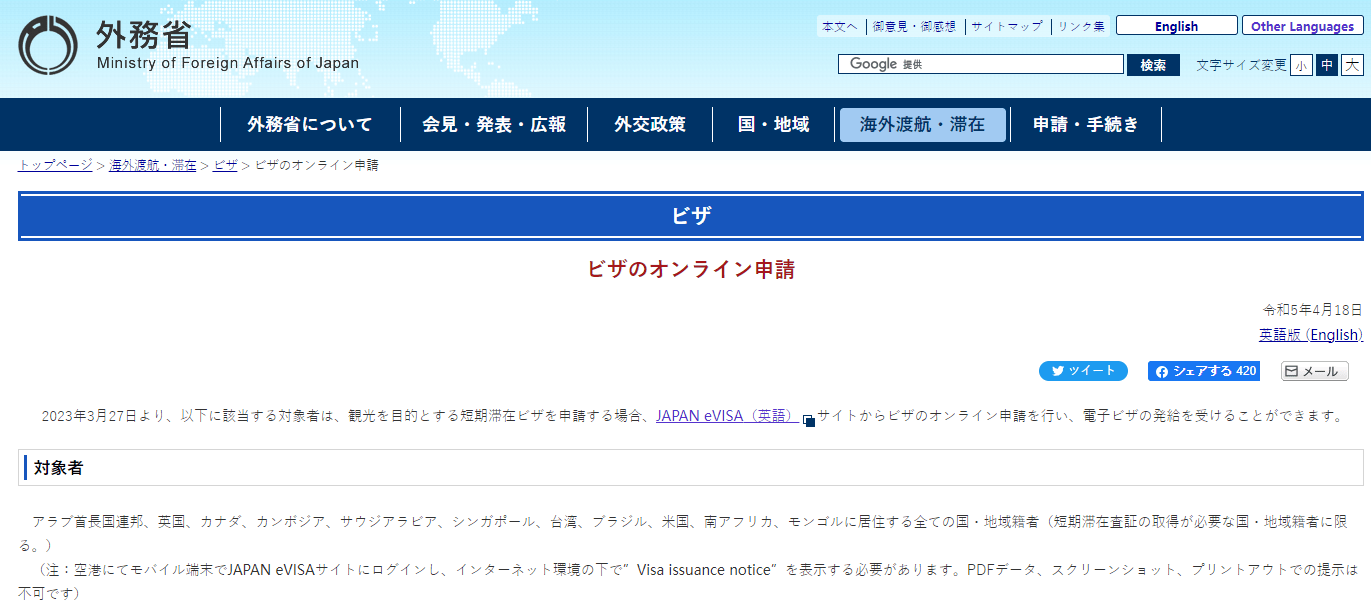
Task: Open the 国・地域 navigation menu
Action: tap(773, 125)
